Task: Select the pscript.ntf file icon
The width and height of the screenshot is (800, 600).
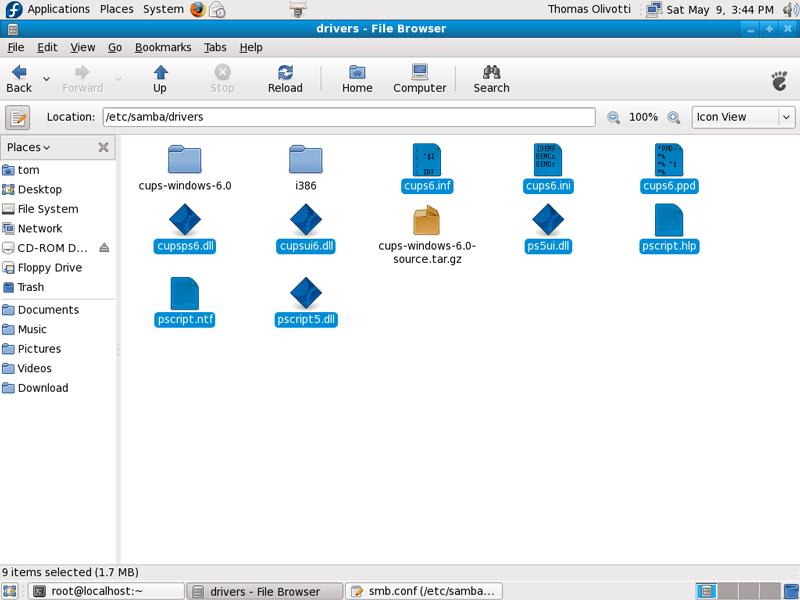Action: pos(185,293)
